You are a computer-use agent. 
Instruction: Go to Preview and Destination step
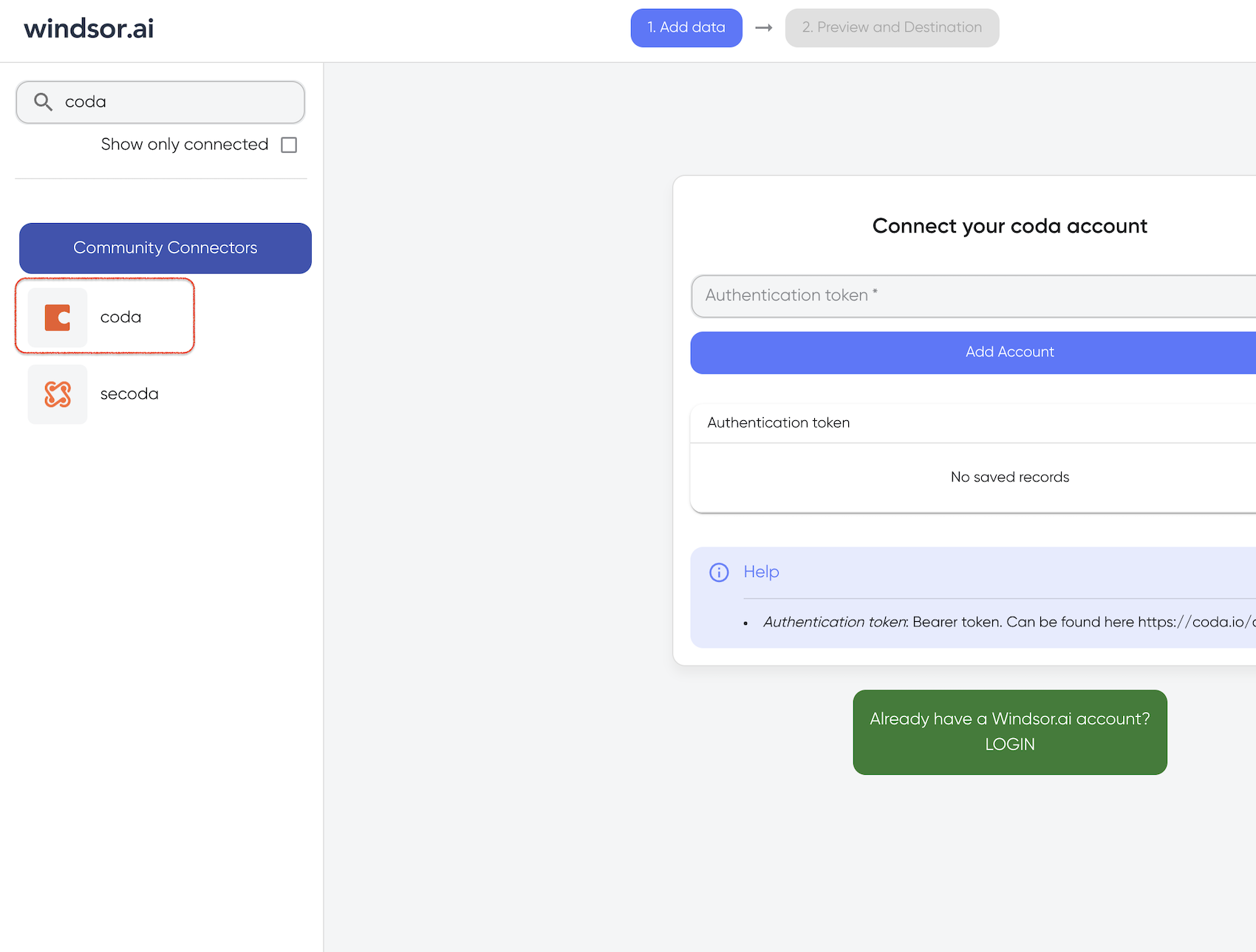tap(892, 28)
